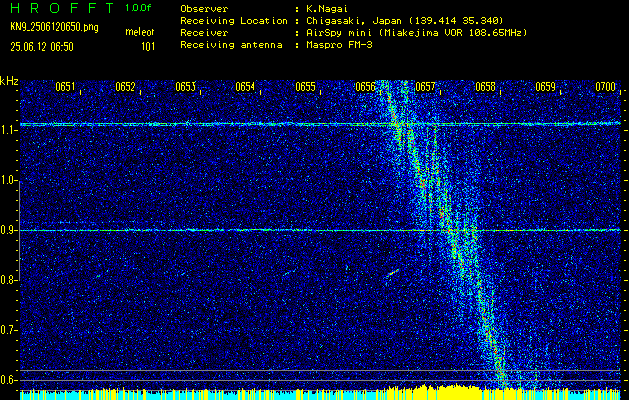This screenshot has height=400, width=629.
Task: Click the 0653 time marker
Action: pos(185,87)
